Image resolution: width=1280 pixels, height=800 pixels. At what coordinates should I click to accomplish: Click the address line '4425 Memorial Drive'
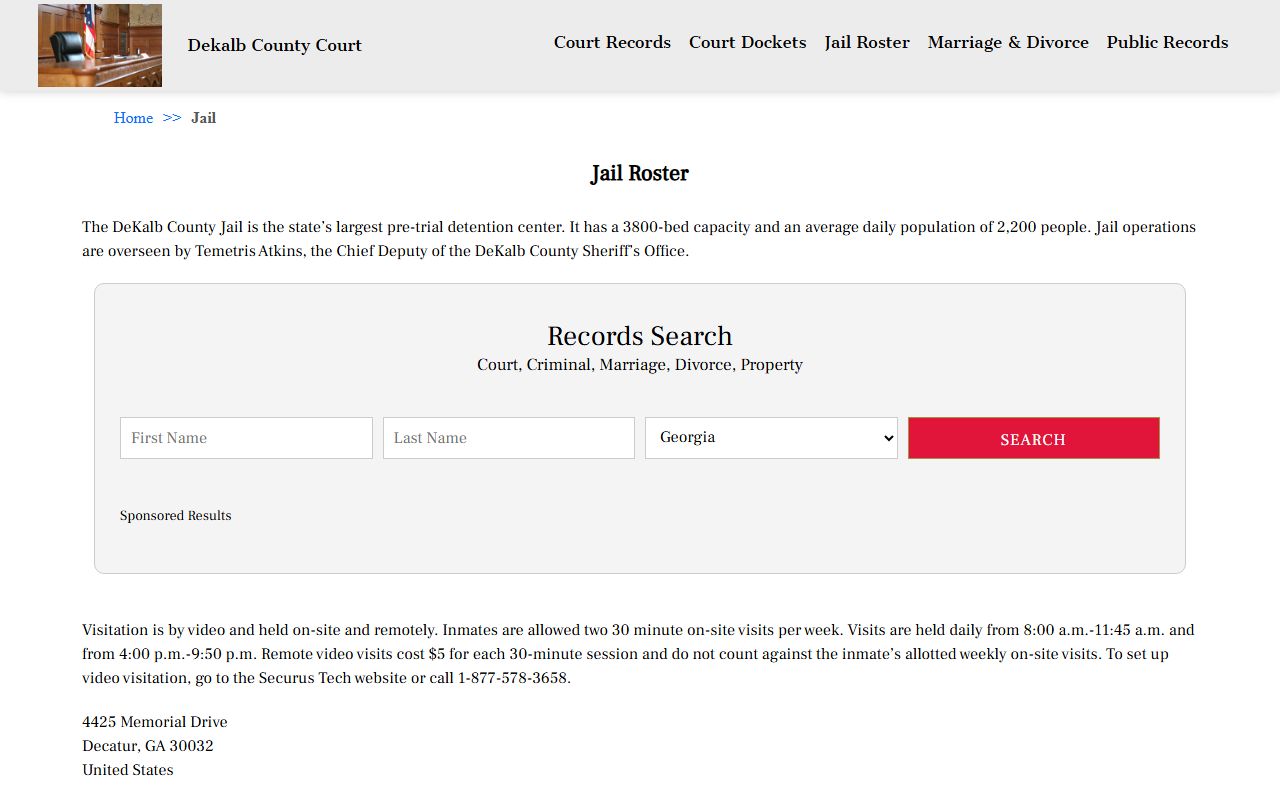click(155, 722)
